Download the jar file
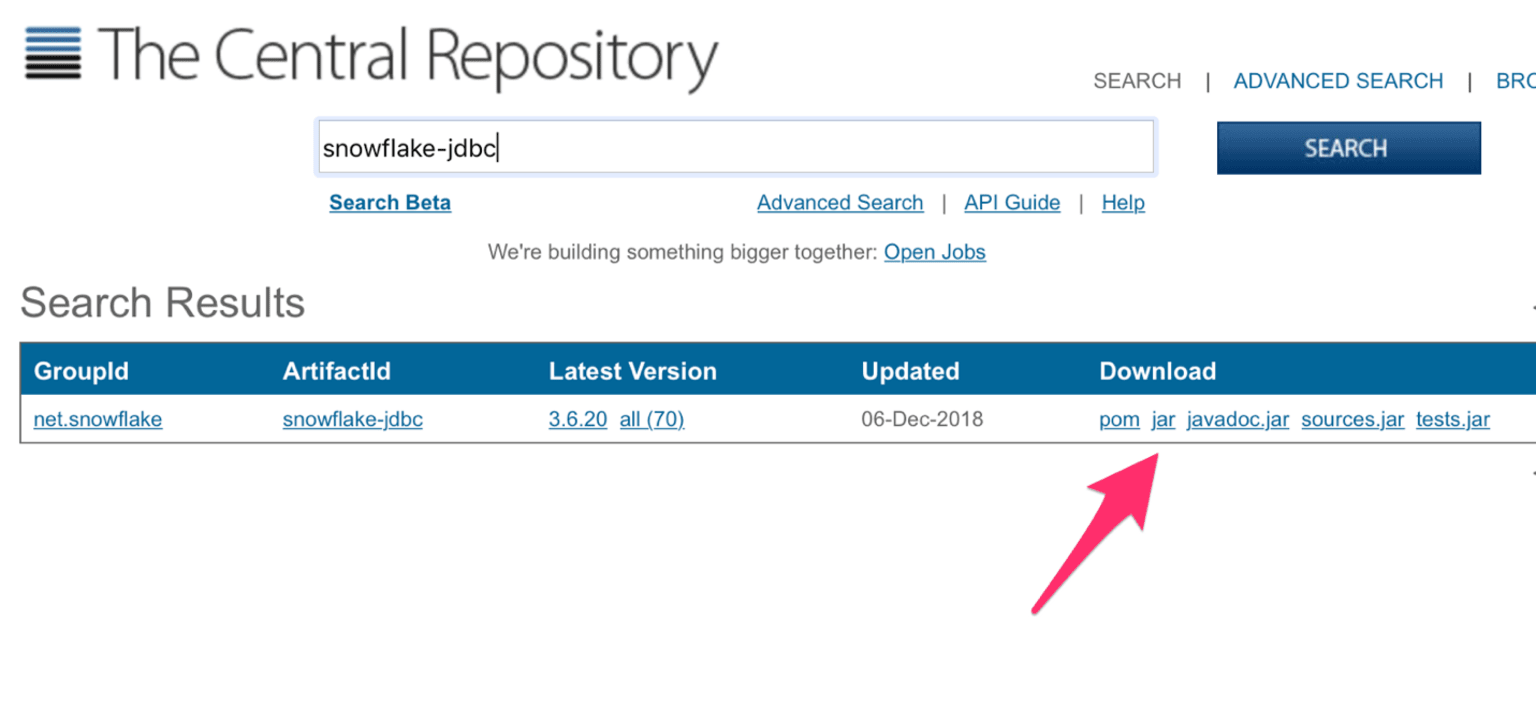This screenshot has width=1536, height=722. pyautogui.click(x=1163, y=419)
